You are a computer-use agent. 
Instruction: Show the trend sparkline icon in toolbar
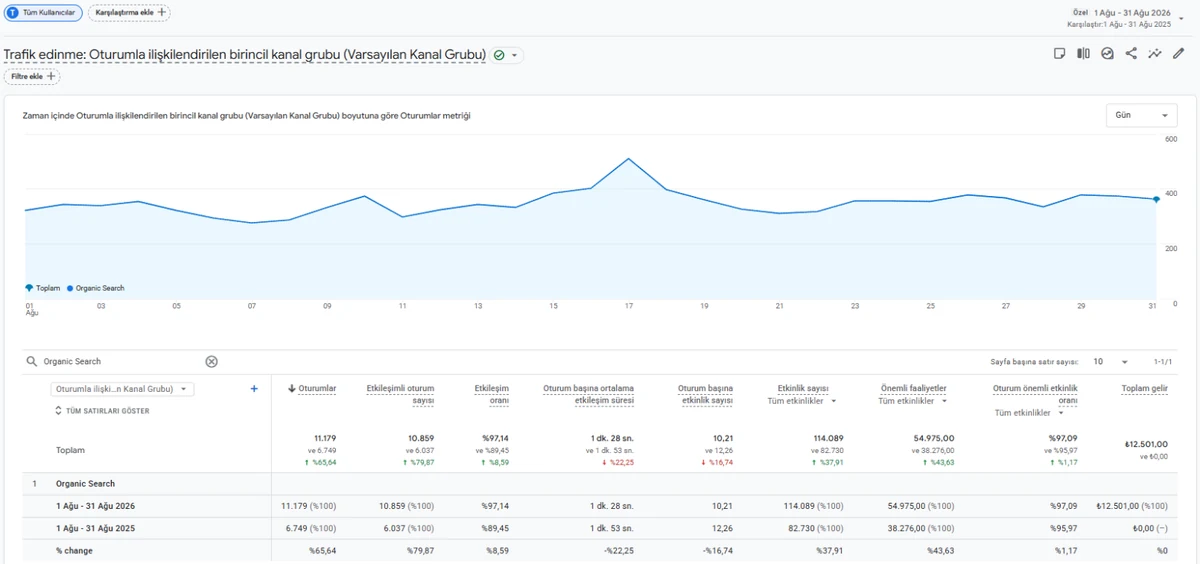[x=1155, y=54]
